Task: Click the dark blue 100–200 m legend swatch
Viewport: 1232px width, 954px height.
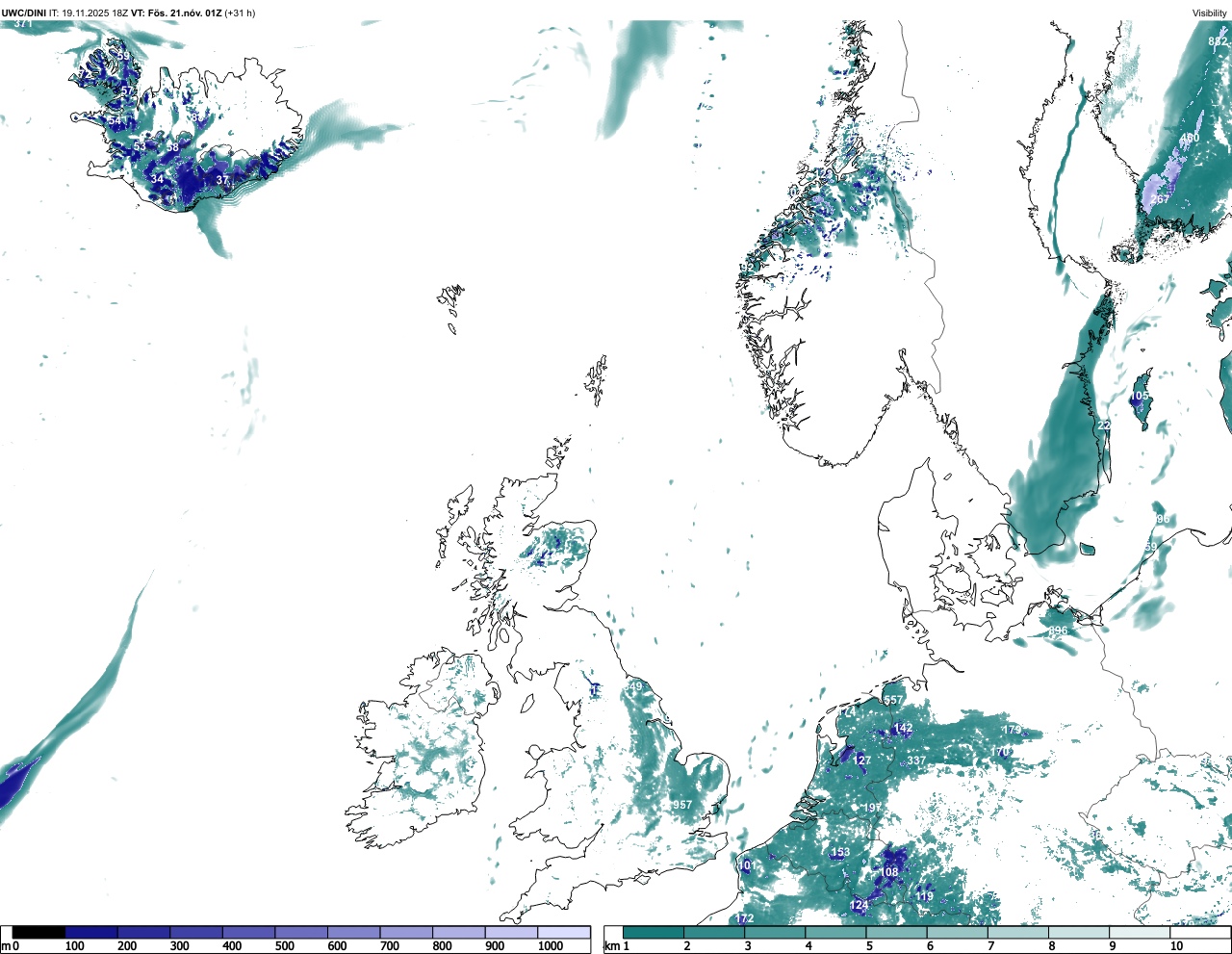Action: pos(91,933)
